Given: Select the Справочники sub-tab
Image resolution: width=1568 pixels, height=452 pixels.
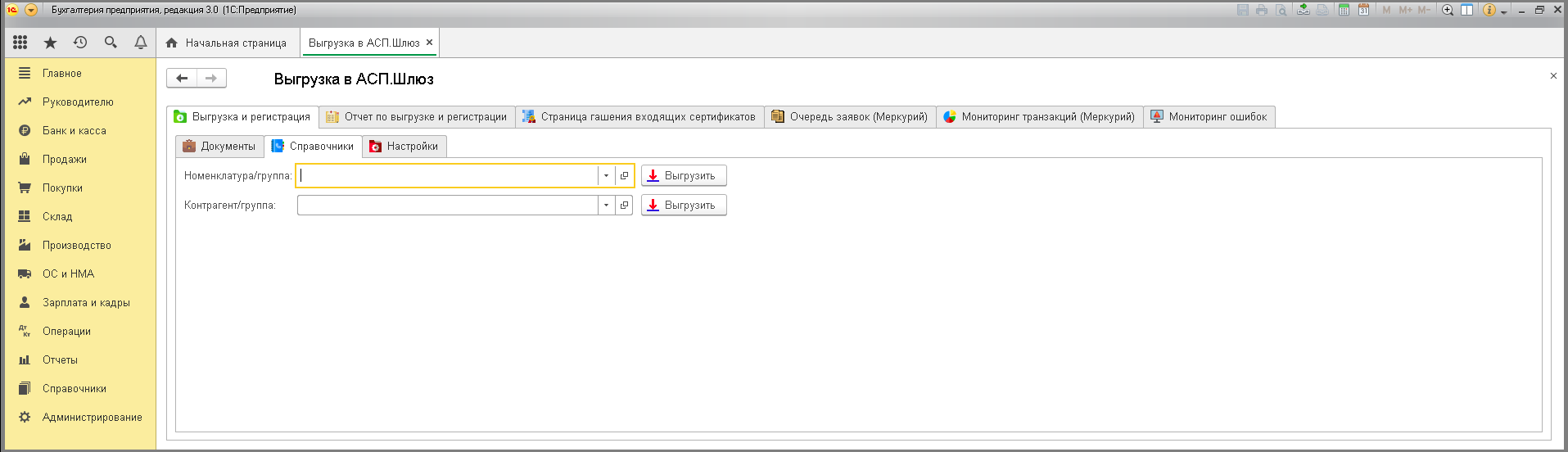Looking at the screenshot, I should click(313, 147).
